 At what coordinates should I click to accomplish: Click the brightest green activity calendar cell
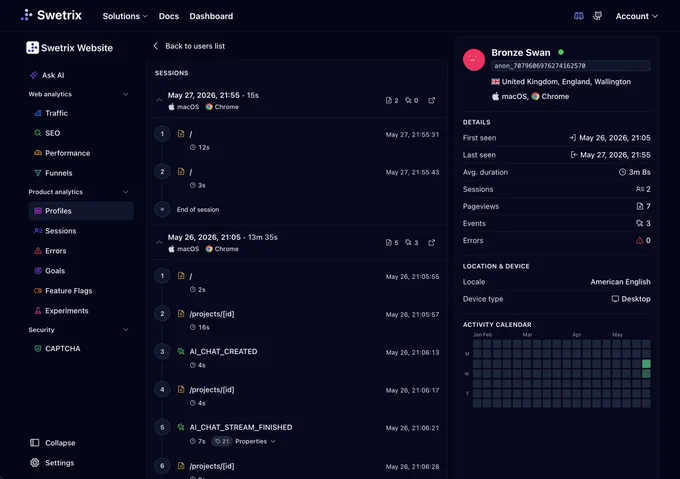(646, 364)
